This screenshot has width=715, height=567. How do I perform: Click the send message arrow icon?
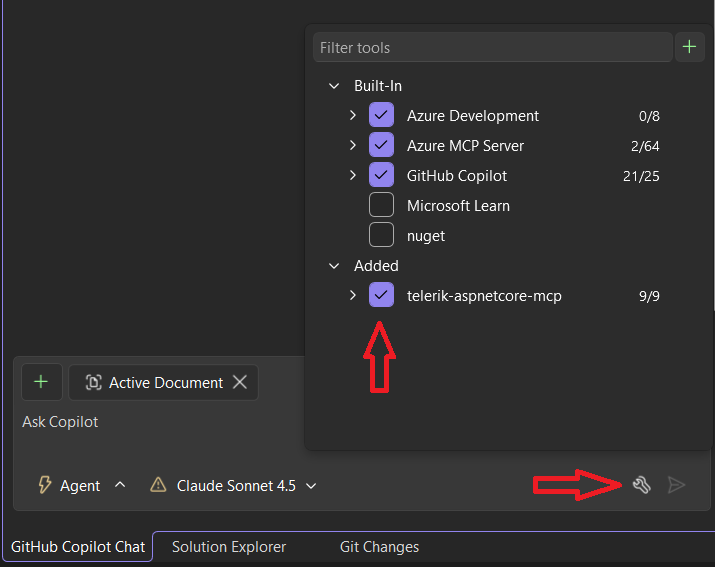[676, 485]
